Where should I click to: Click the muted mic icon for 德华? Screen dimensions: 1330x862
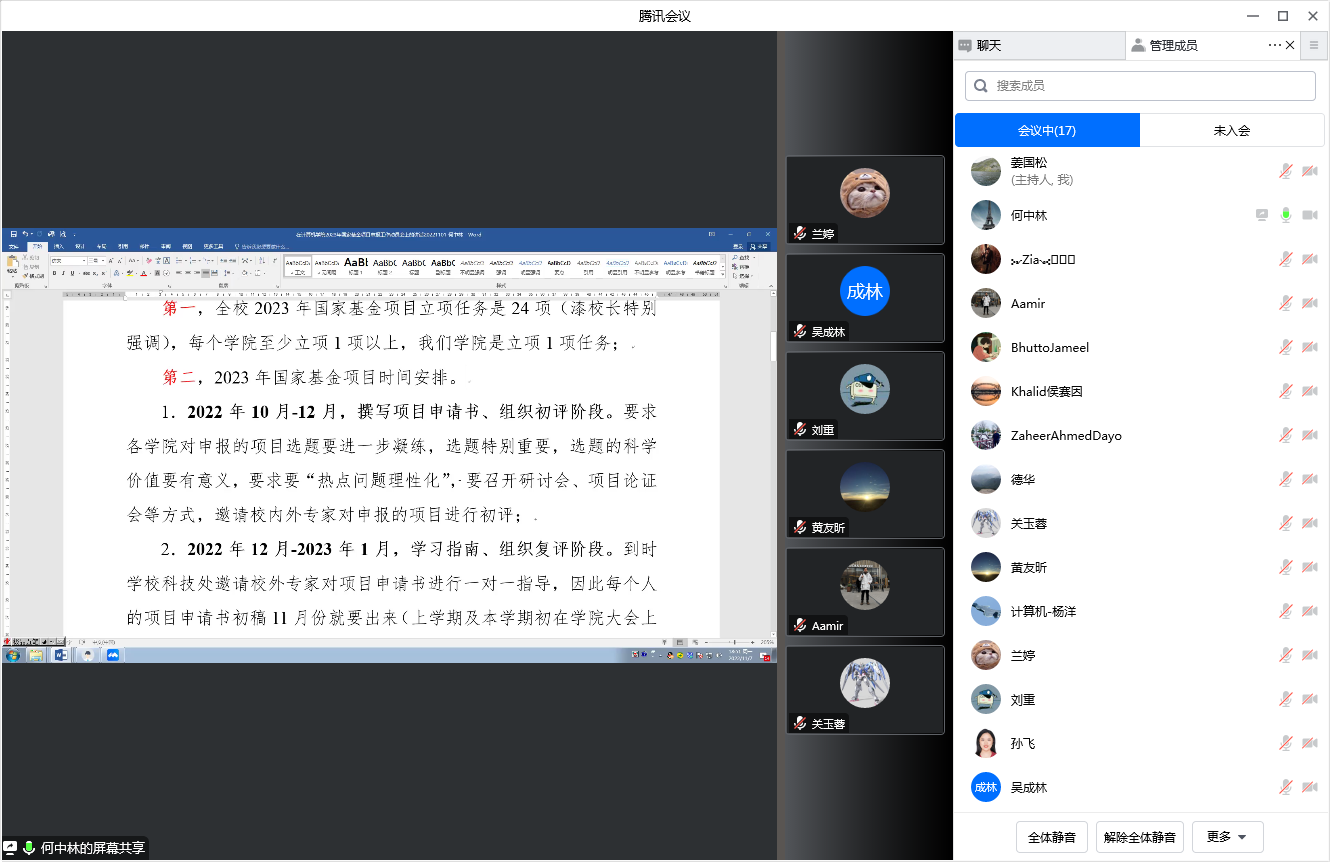click(x=1286, y=480)
